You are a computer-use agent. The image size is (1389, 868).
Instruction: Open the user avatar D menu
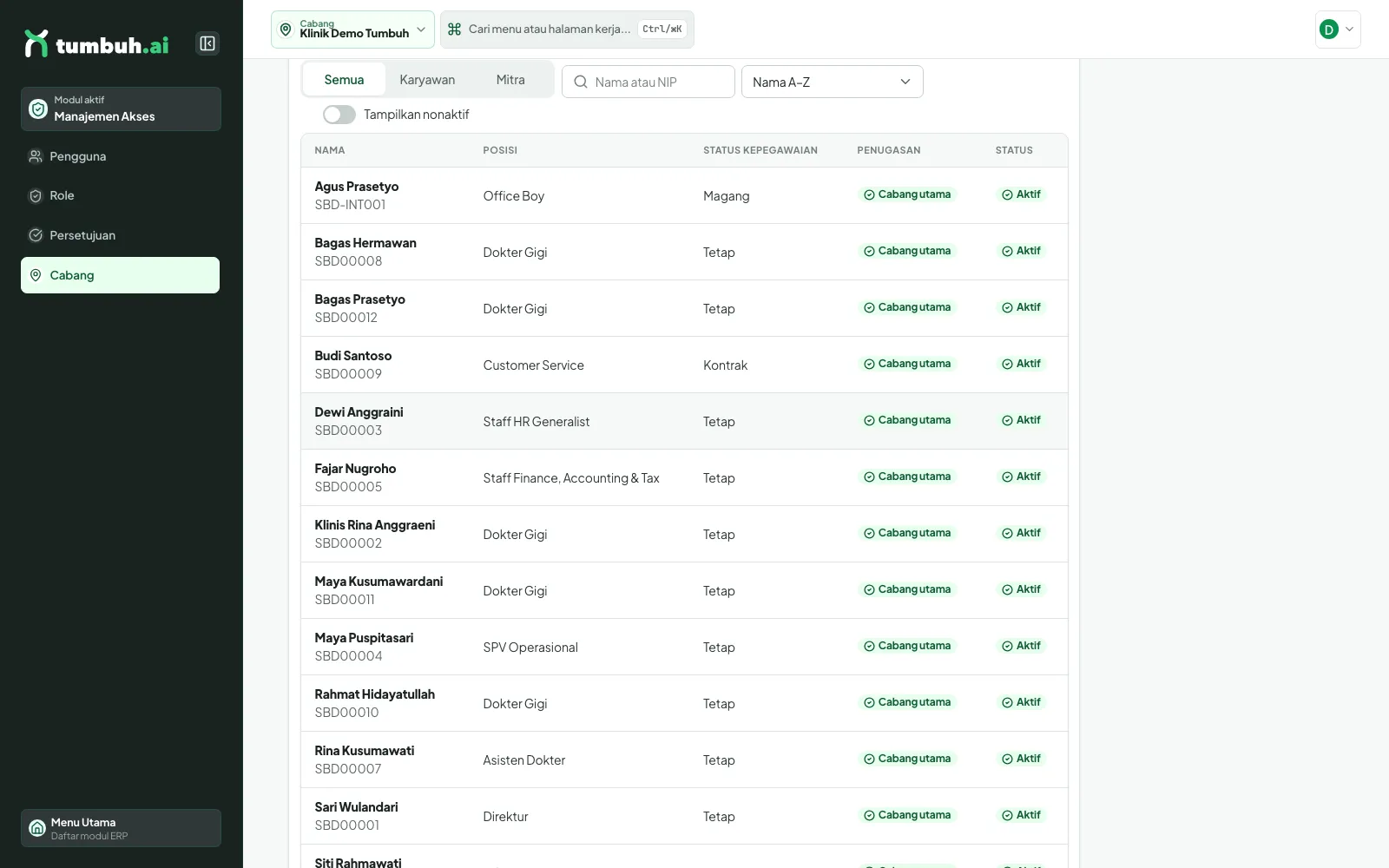pos(1338,30)
